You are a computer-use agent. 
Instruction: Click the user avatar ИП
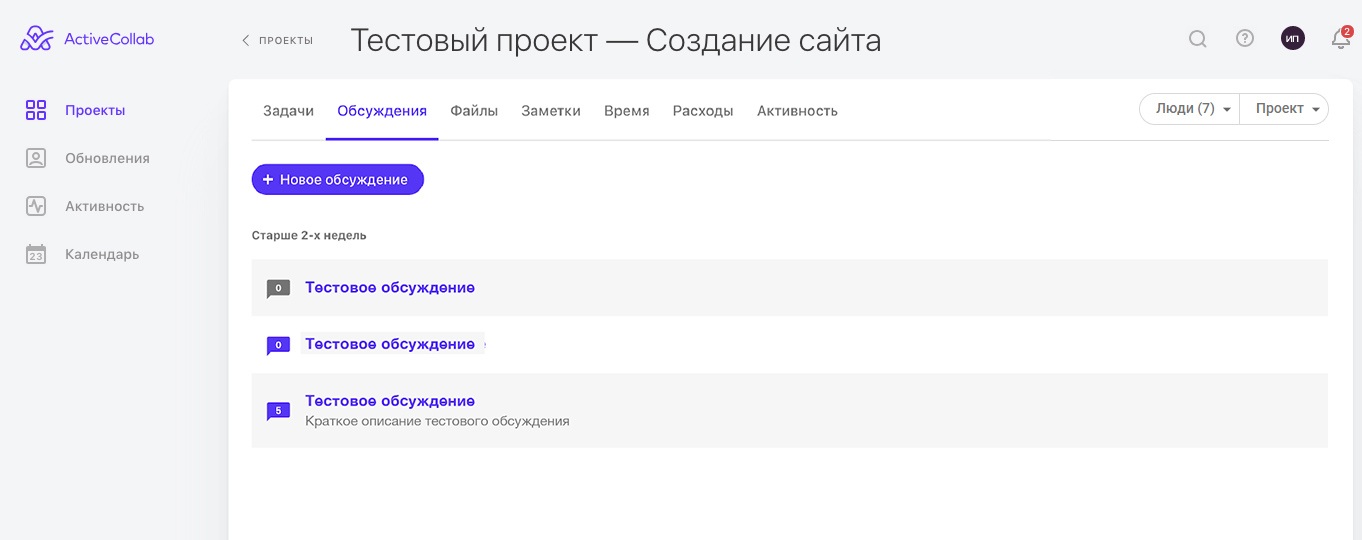[x=1293, y=39]
